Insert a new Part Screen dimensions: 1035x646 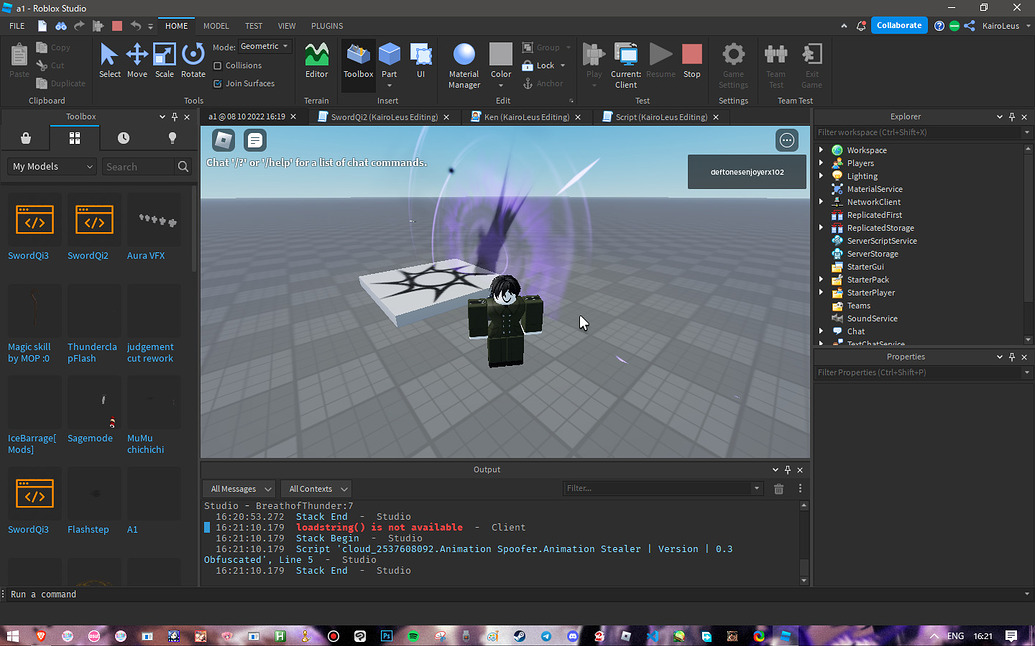(x=389, y=60)
